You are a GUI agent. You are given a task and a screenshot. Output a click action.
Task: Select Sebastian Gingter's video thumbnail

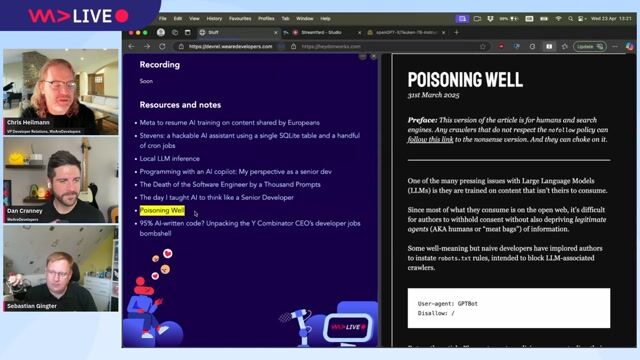tap(61, 269)
